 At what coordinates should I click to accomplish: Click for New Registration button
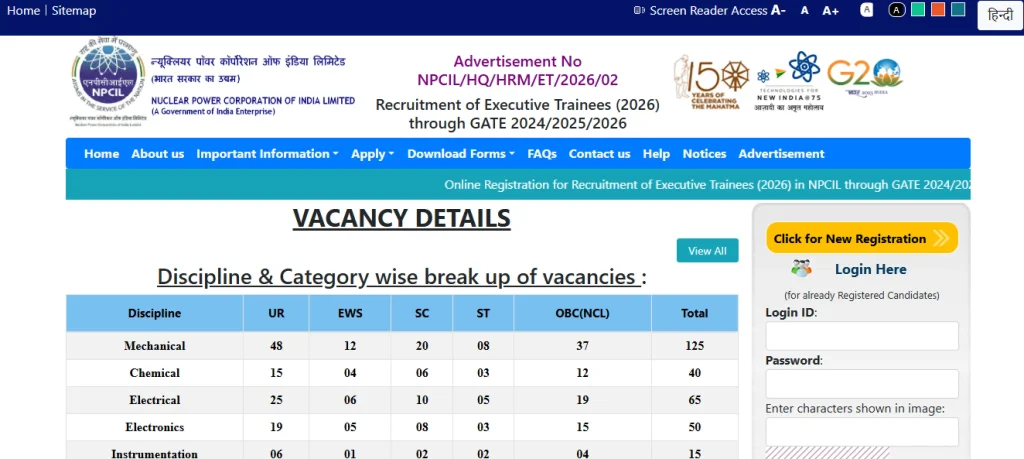point(862,238)
